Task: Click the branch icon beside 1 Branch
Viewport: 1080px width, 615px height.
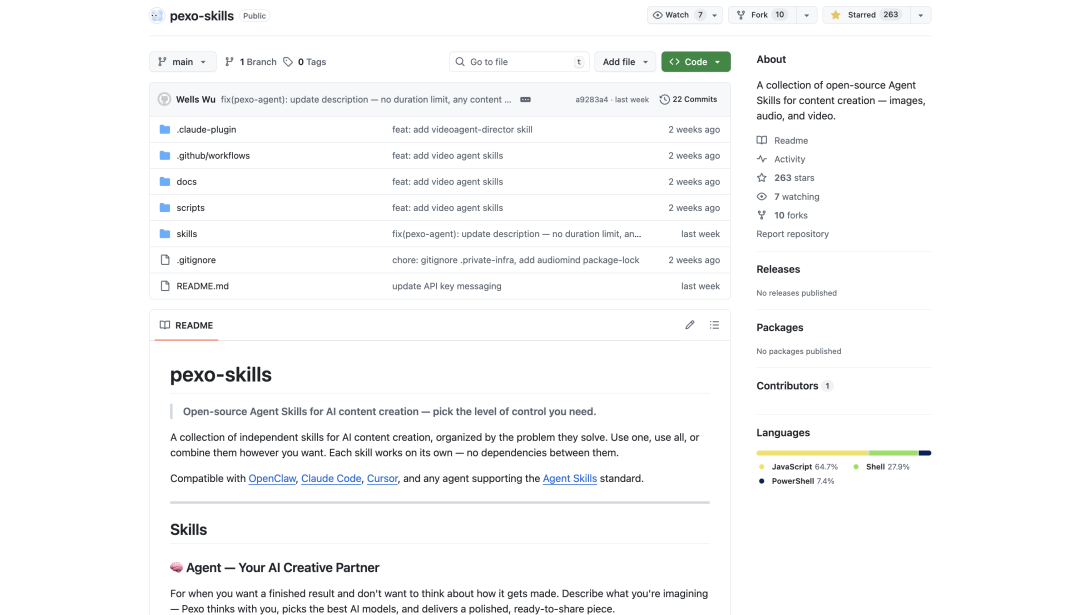Action: pyautogui.click(x=229, y=62)
